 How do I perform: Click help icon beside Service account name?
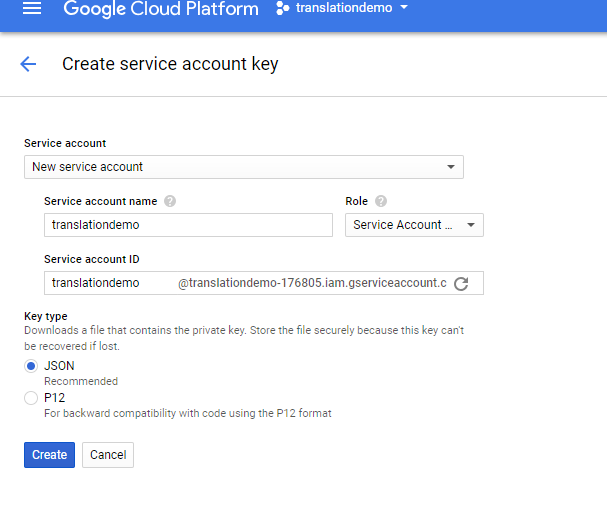click(170, 201)
